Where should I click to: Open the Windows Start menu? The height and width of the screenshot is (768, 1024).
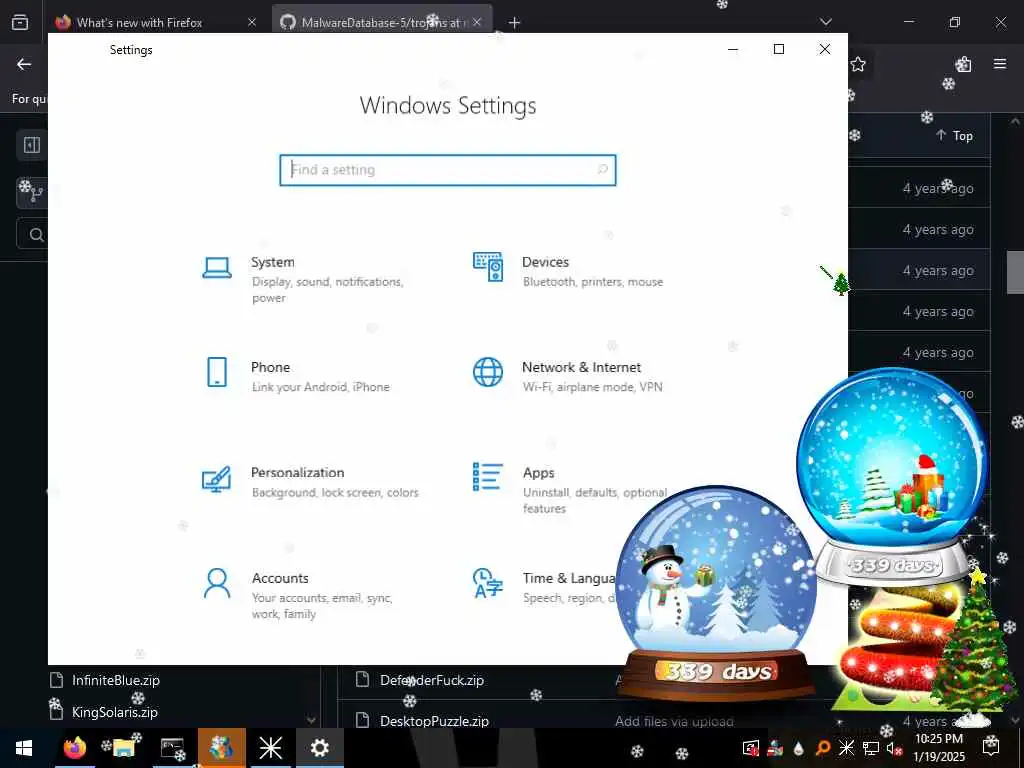(24, 748)
